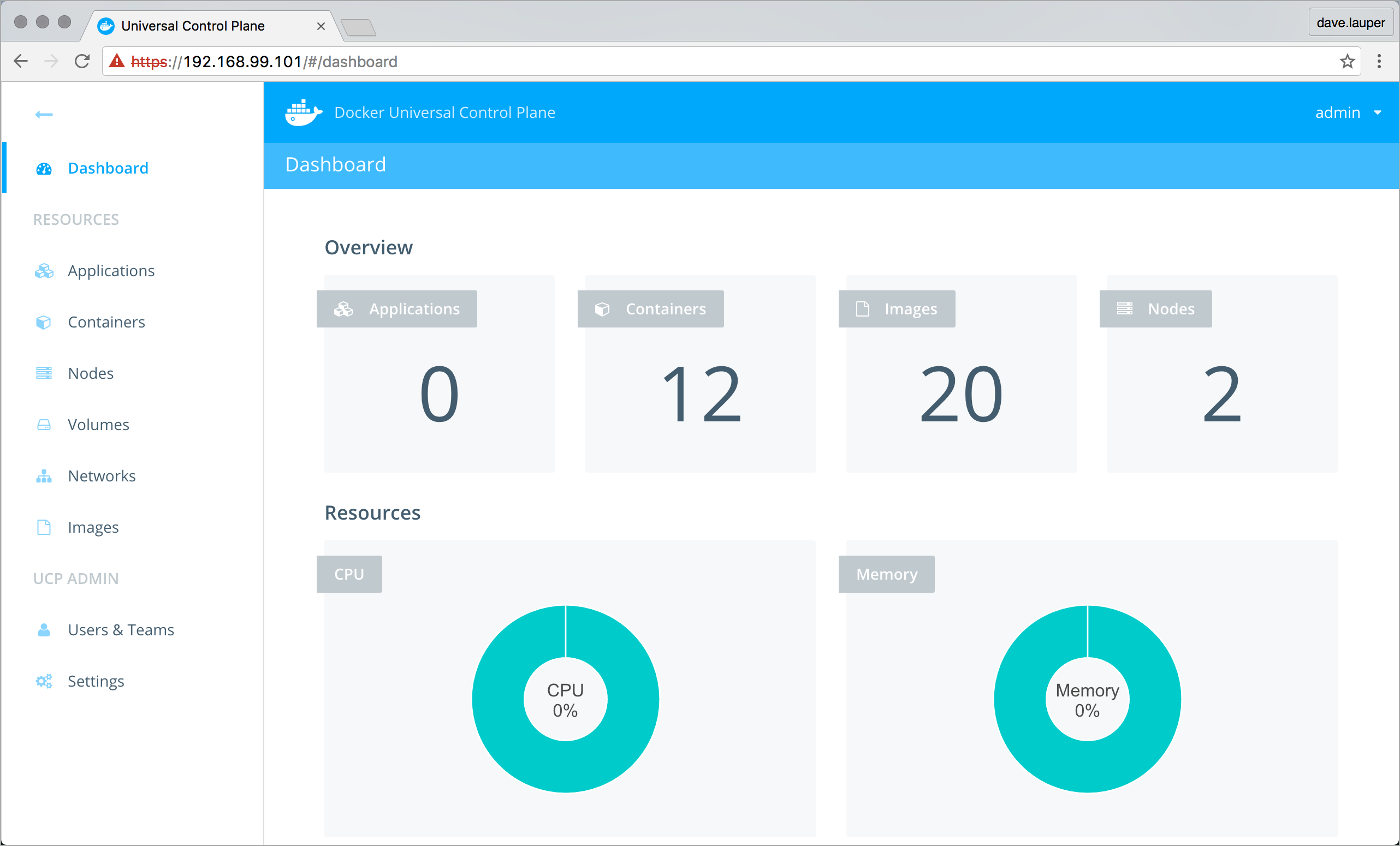The width and height of the screenshot is (1400, 846).
Task: Click the Docker whale logo in header
Action: click(x=303, y=112)
